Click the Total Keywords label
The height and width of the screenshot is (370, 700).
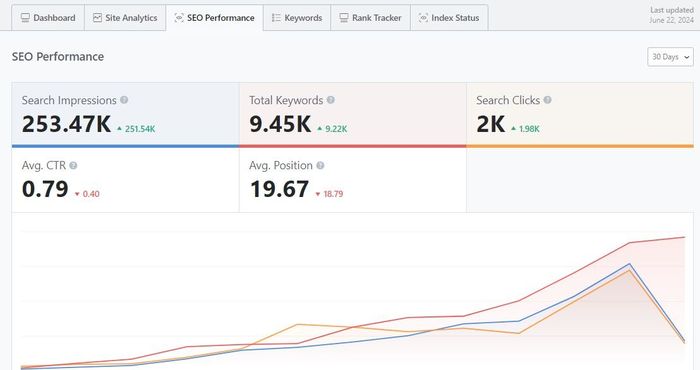pyautogui.click(x=286, y=100)
